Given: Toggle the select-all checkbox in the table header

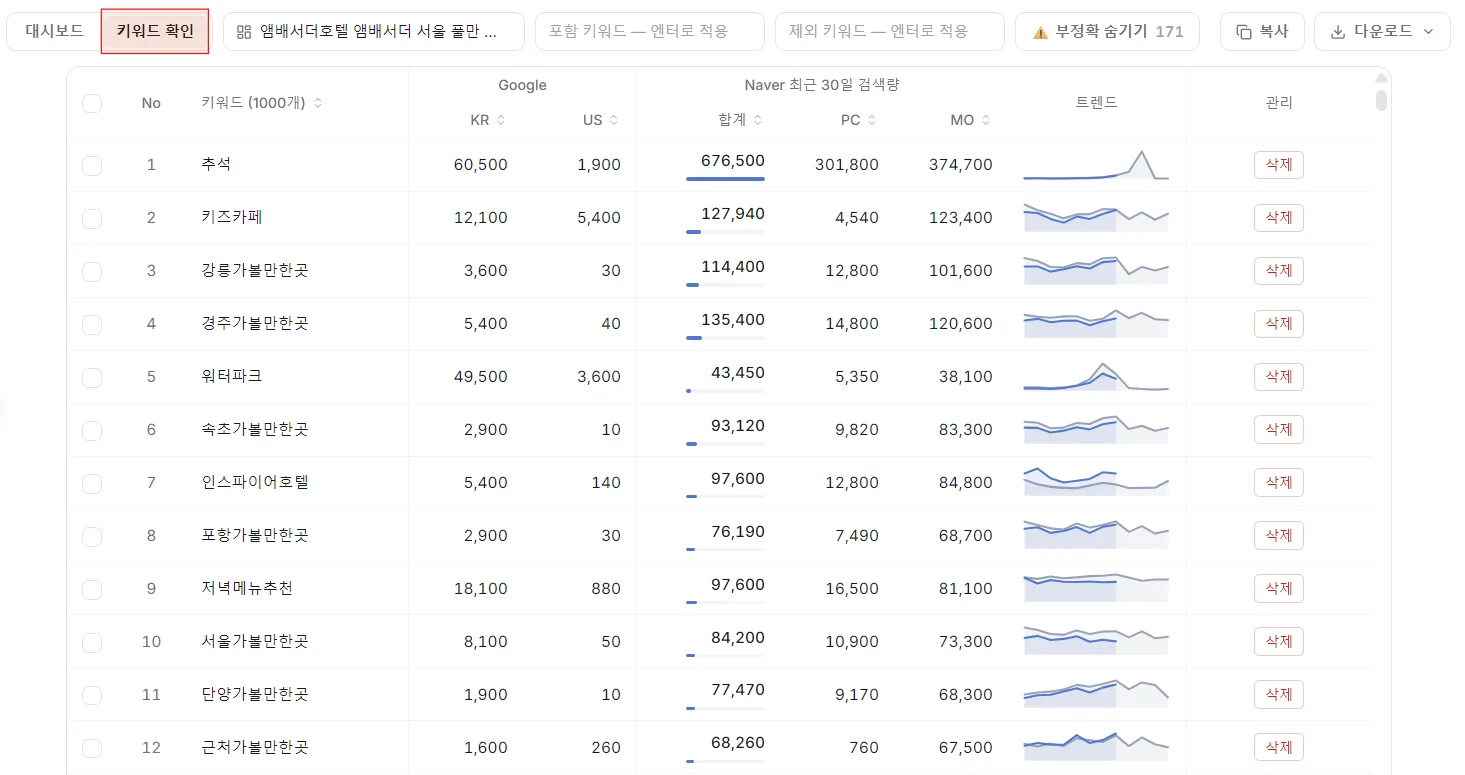Looking at the screenshot, I should (x=92, y=103).
